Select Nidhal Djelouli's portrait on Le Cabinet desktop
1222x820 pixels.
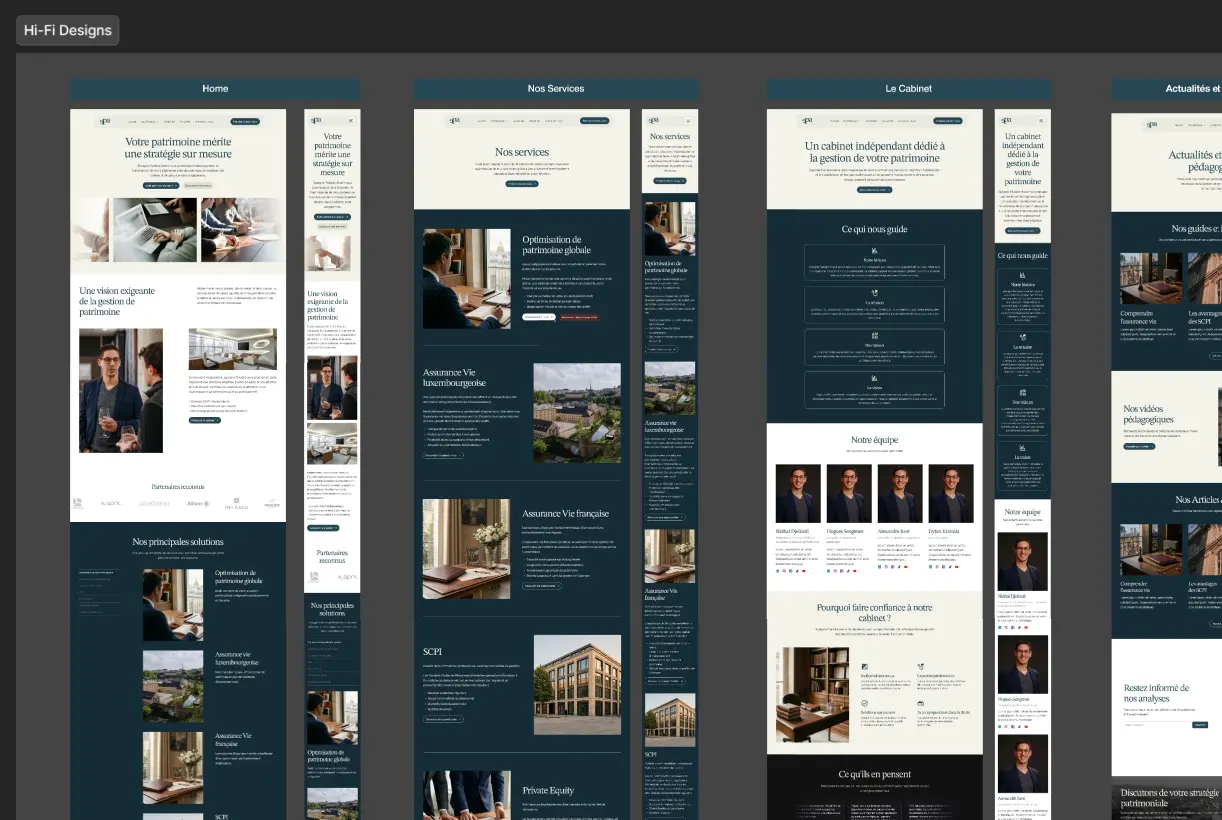click(798, 493)
